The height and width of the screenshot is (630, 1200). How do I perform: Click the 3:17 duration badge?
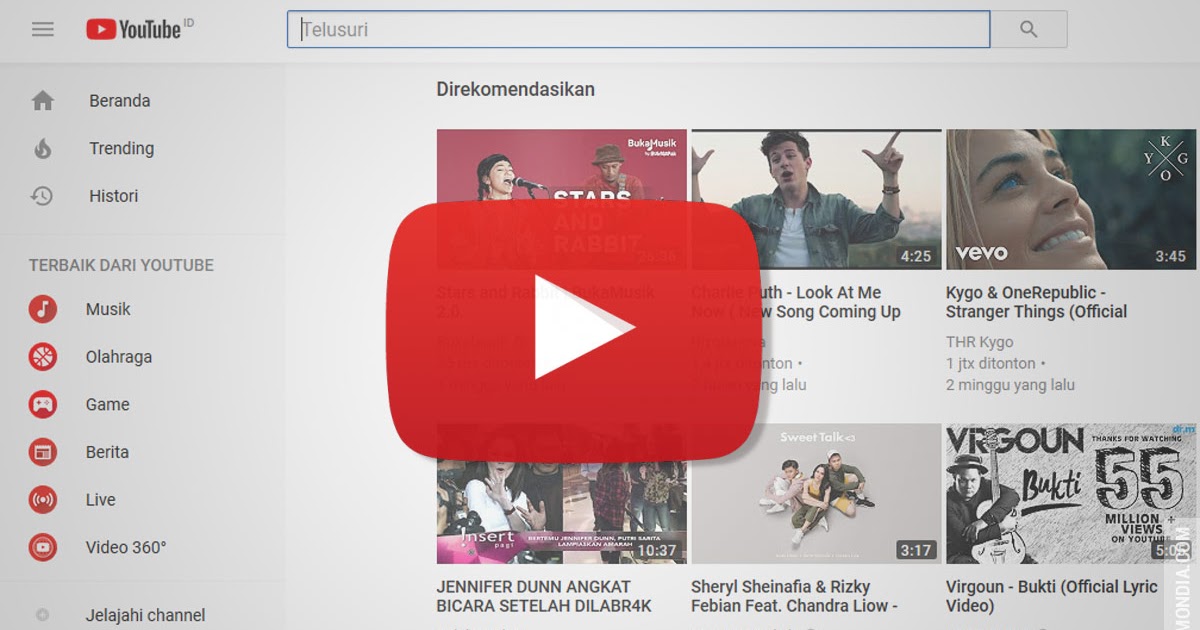[915, 550]
